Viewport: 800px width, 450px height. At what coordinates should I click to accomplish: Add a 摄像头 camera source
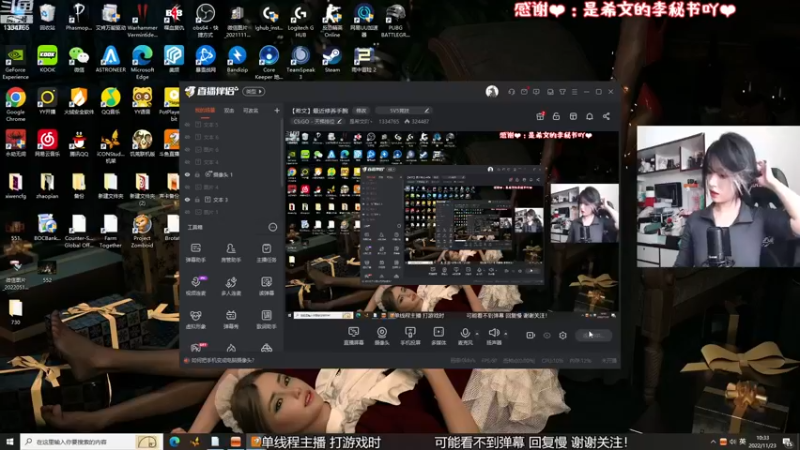click(x=382, y=336)
